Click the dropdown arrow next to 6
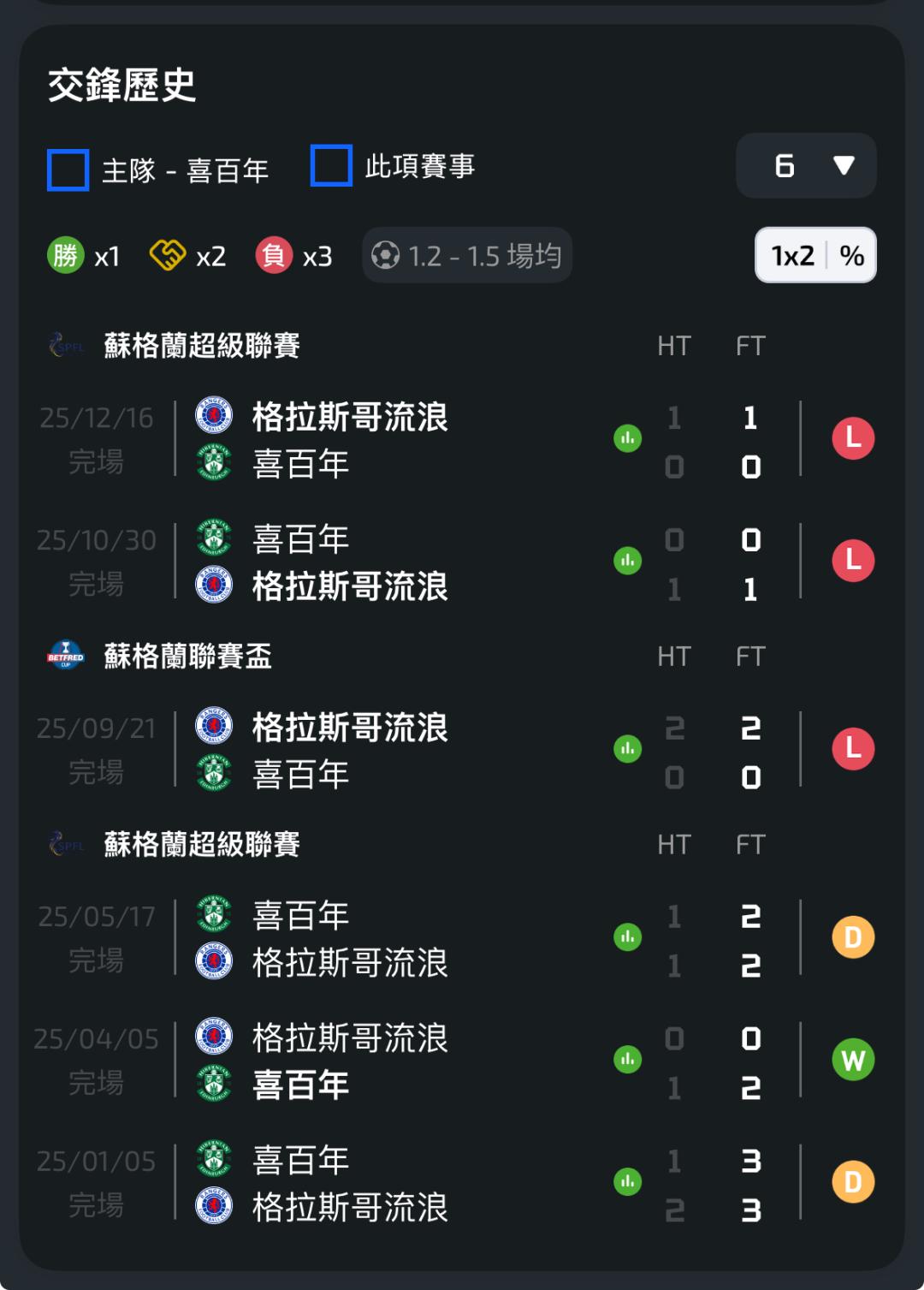 click(844, 165)
